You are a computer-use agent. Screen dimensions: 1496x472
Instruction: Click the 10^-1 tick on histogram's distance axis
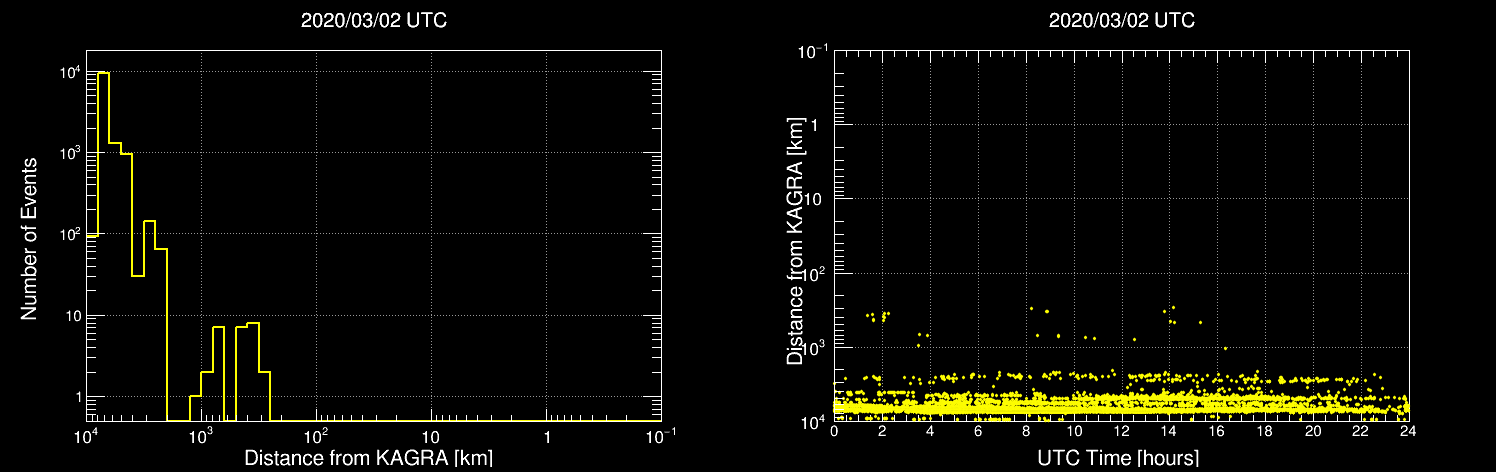point(659,437)
